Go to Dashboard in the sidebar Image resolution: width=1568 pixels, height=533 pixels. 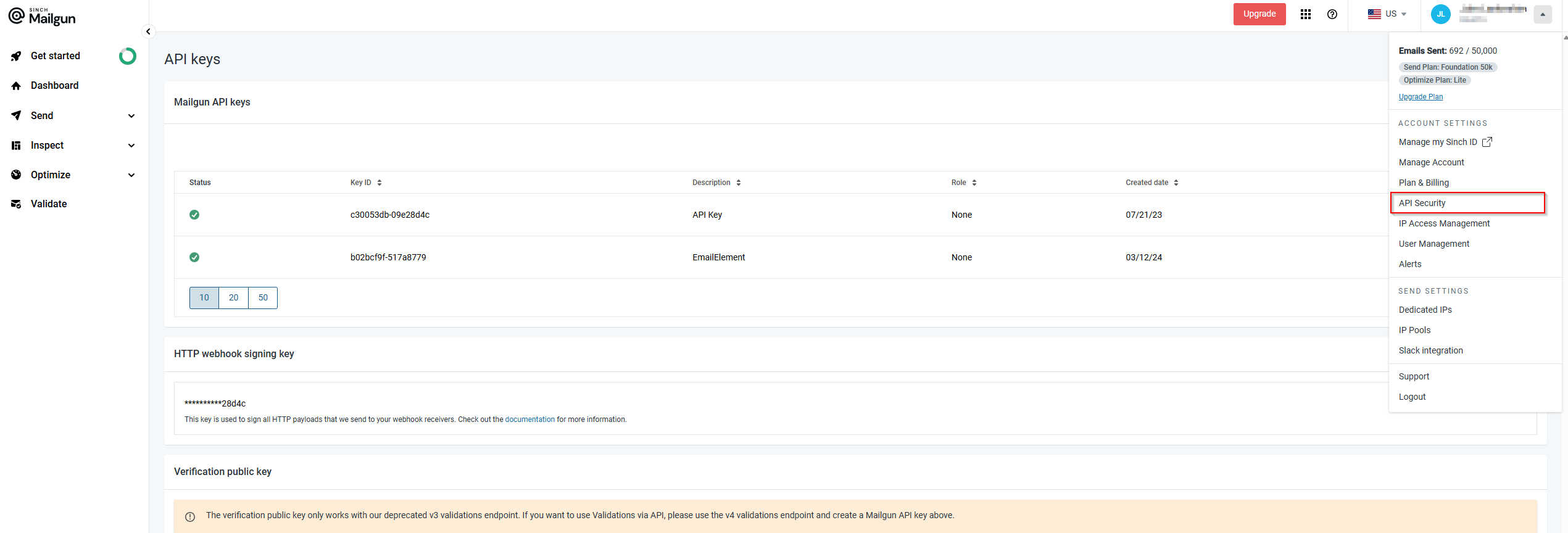pos(54,86)
